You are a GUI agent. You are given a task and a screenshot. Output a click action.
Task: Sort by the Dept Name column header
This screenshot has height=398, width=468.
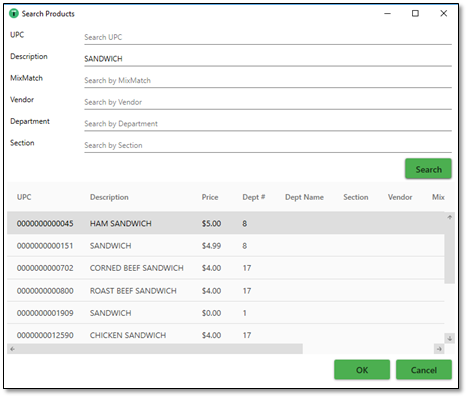[304, 197]
